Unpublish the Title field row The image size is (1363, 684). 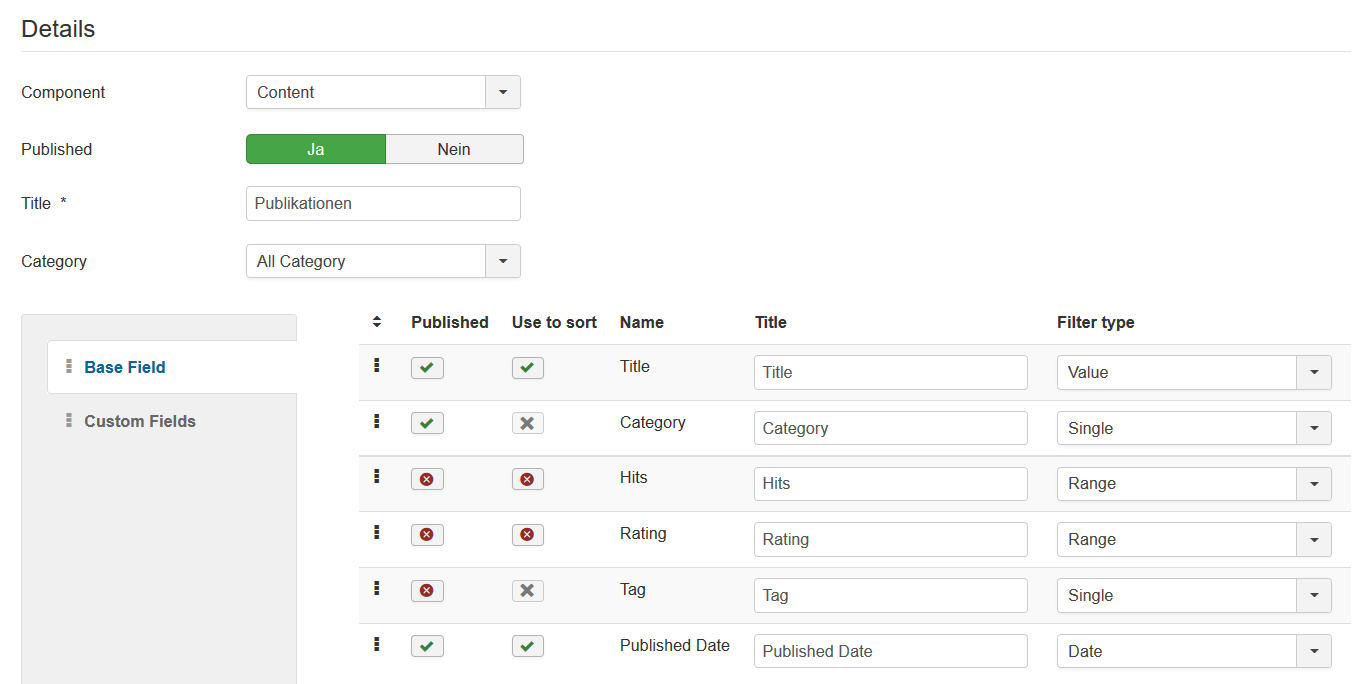point(427,368)
